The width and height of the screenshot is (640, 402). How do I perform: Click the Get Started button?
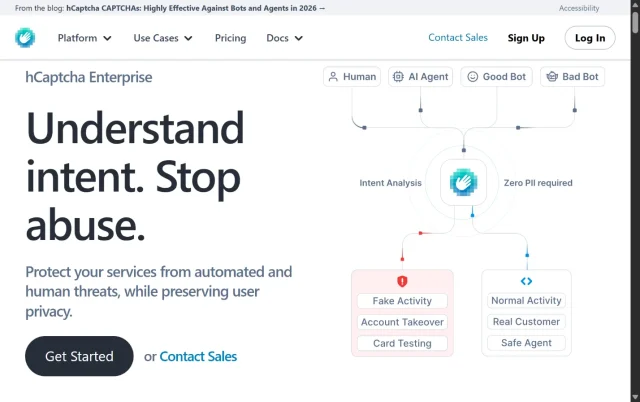click(79, 356)
